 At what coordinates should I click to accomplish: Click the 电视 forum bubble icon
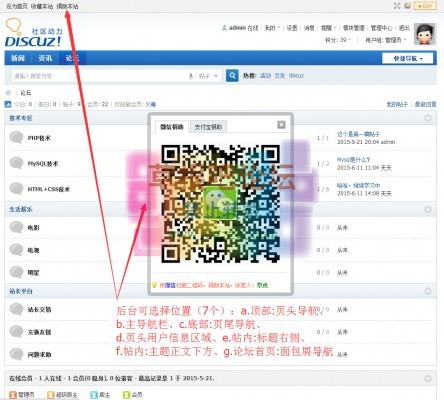coord(16,250)
